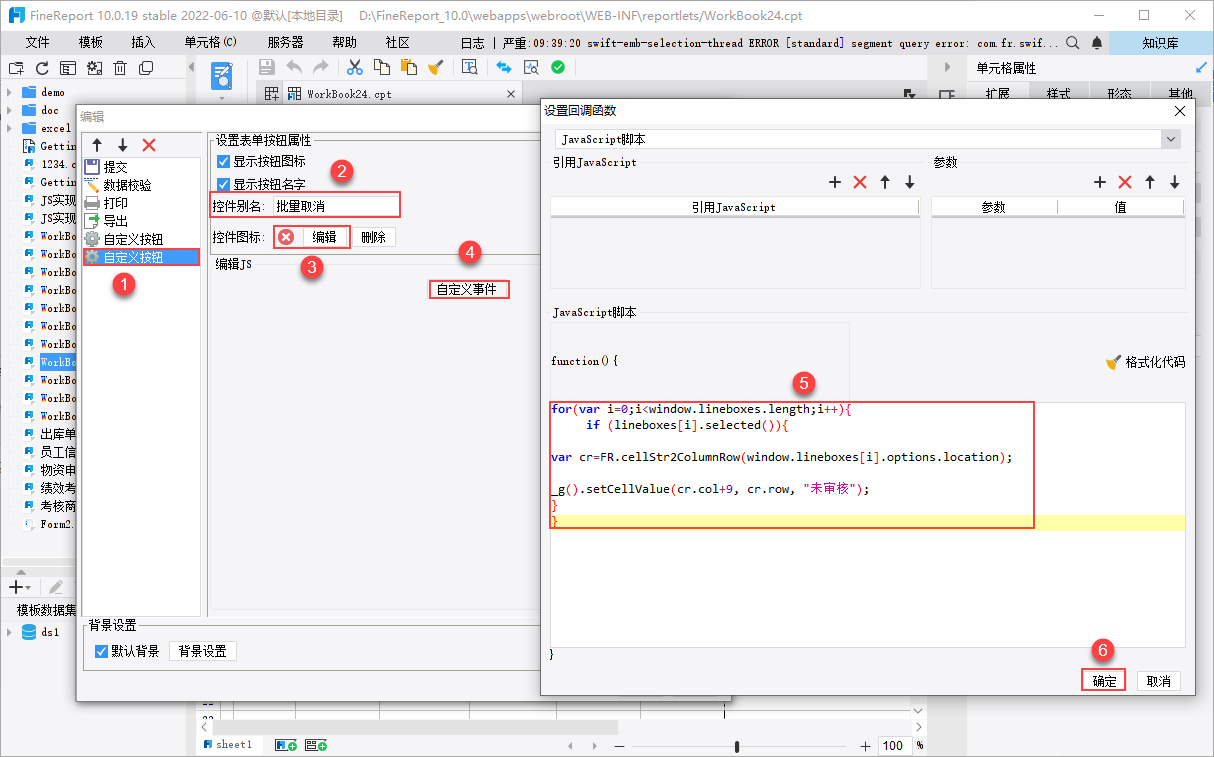Click the zoom slider handle at bottom
The image size is (1214, 757).
pyautogui.click(x=737, y=746)
